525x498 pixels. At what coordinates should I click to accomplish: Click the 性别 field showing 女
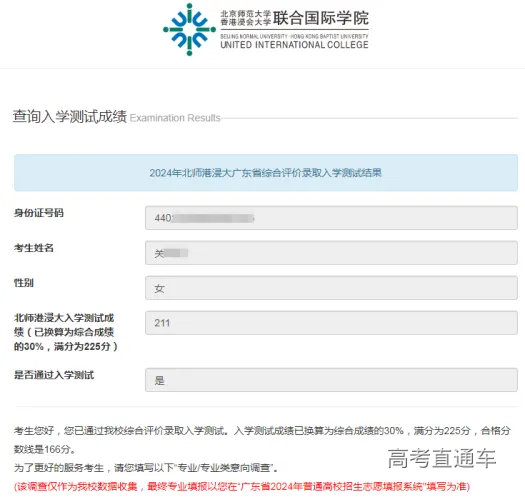331,288
